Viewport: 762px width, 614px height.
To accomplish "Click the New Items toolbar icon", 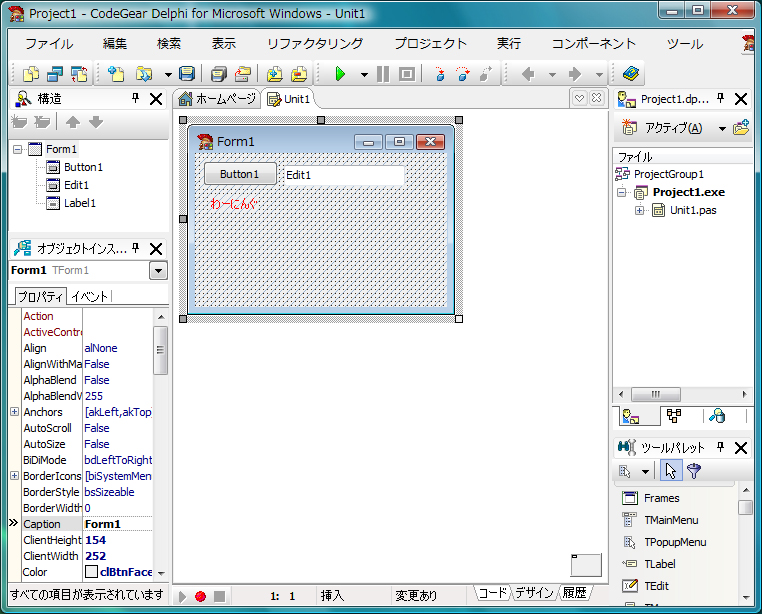I will 116,74.
